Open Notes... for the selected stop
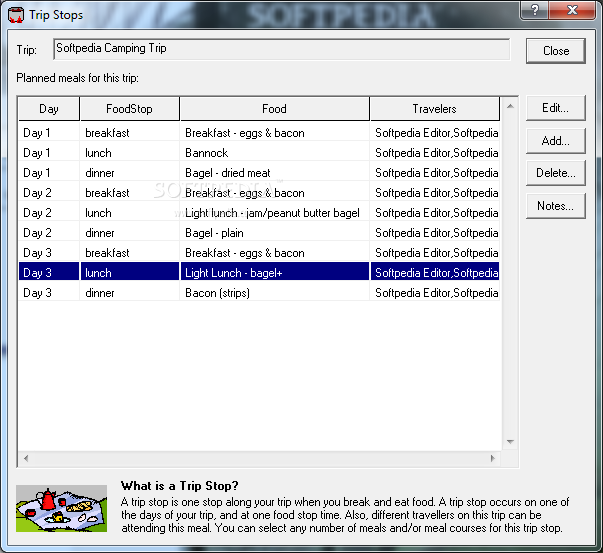 click(556, 206)
